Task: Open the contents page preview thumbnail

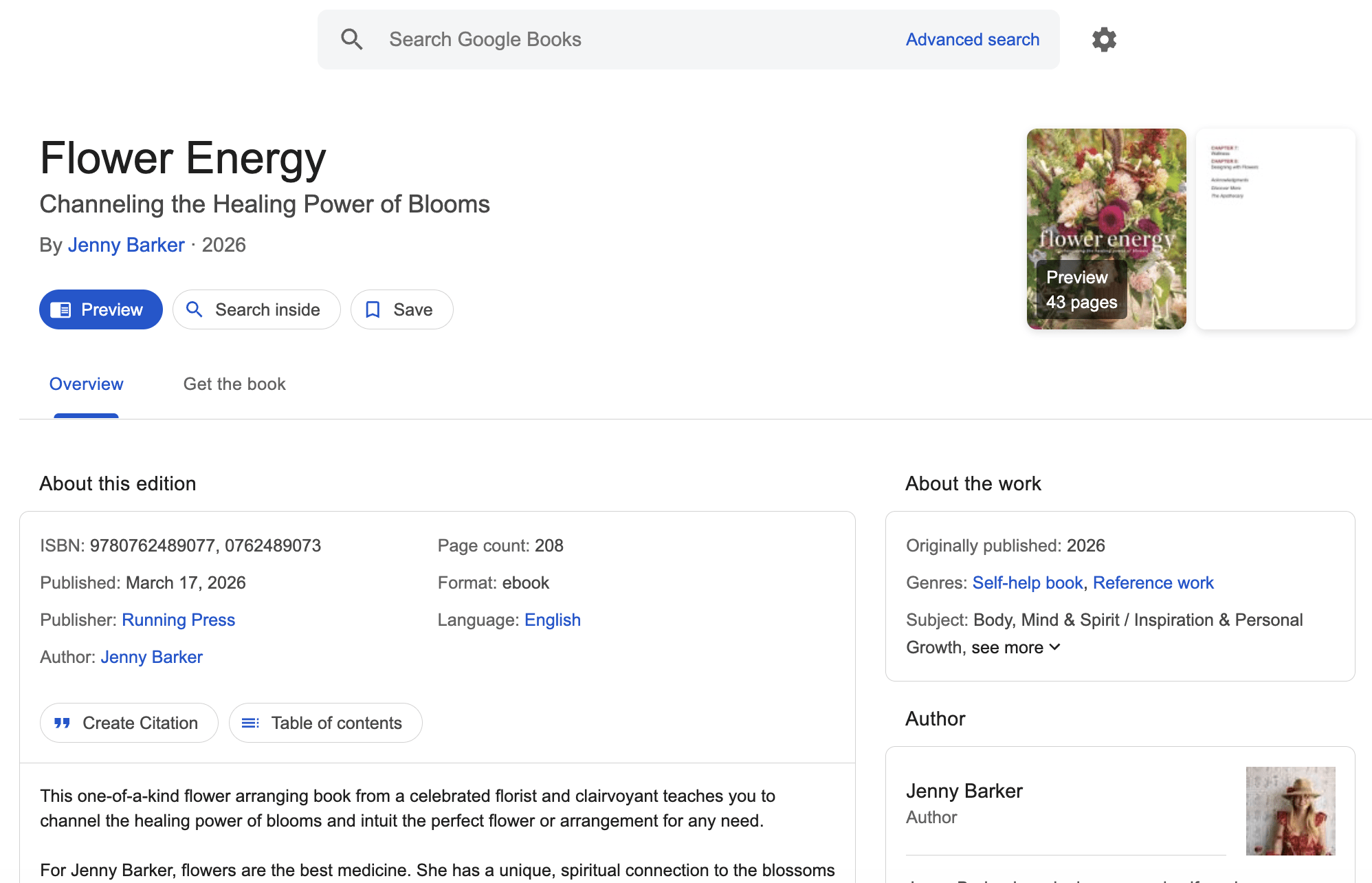Action: coord(1275,229)
